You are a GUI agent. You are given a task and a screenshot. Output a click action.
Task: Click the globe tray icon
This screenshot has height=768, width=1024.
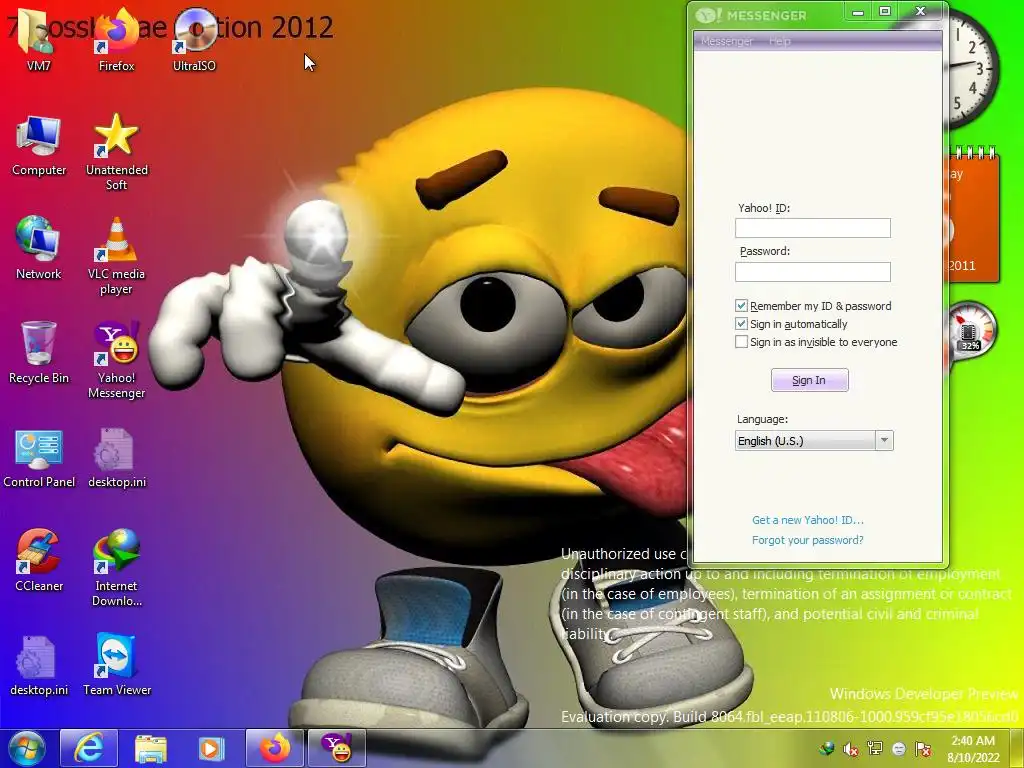[x=827, y=748]
